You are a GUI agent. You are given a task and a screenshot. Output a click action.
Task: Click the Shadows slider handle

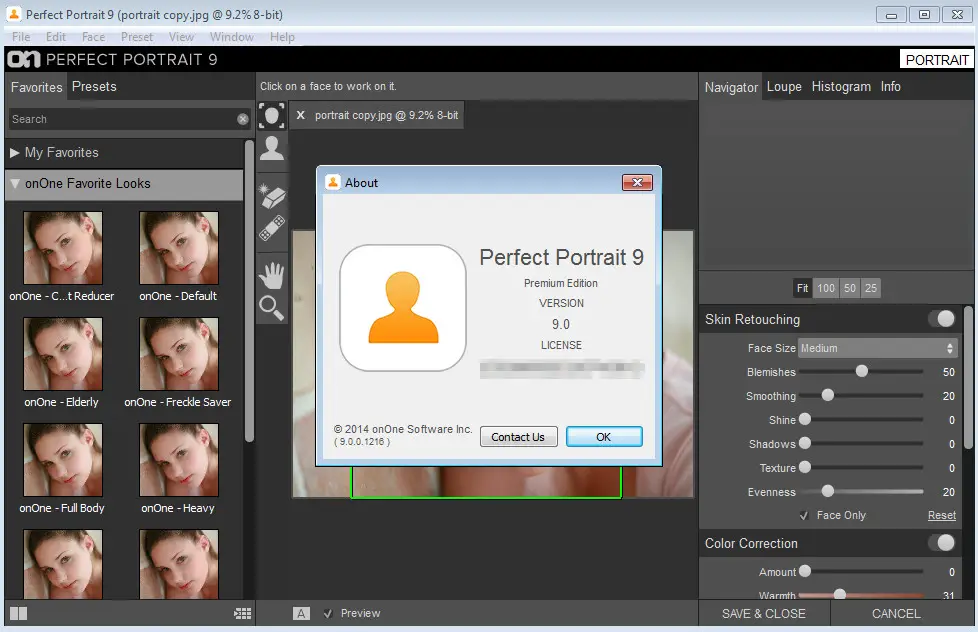pyautogui.click(x=805, y=443)
